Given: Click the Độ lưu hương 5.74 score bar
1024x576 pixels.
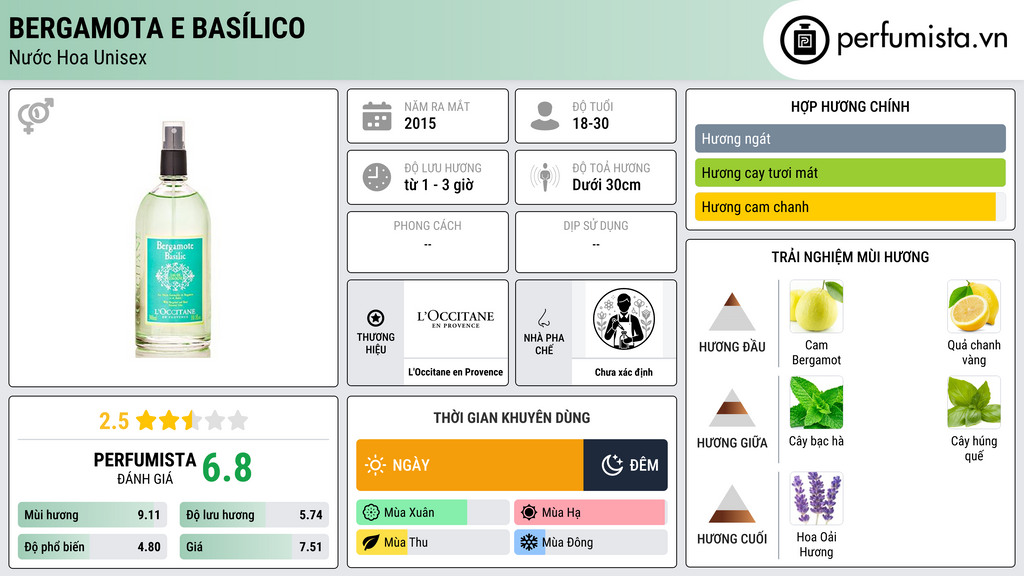Looking at the screenshot, I should 254,515.
